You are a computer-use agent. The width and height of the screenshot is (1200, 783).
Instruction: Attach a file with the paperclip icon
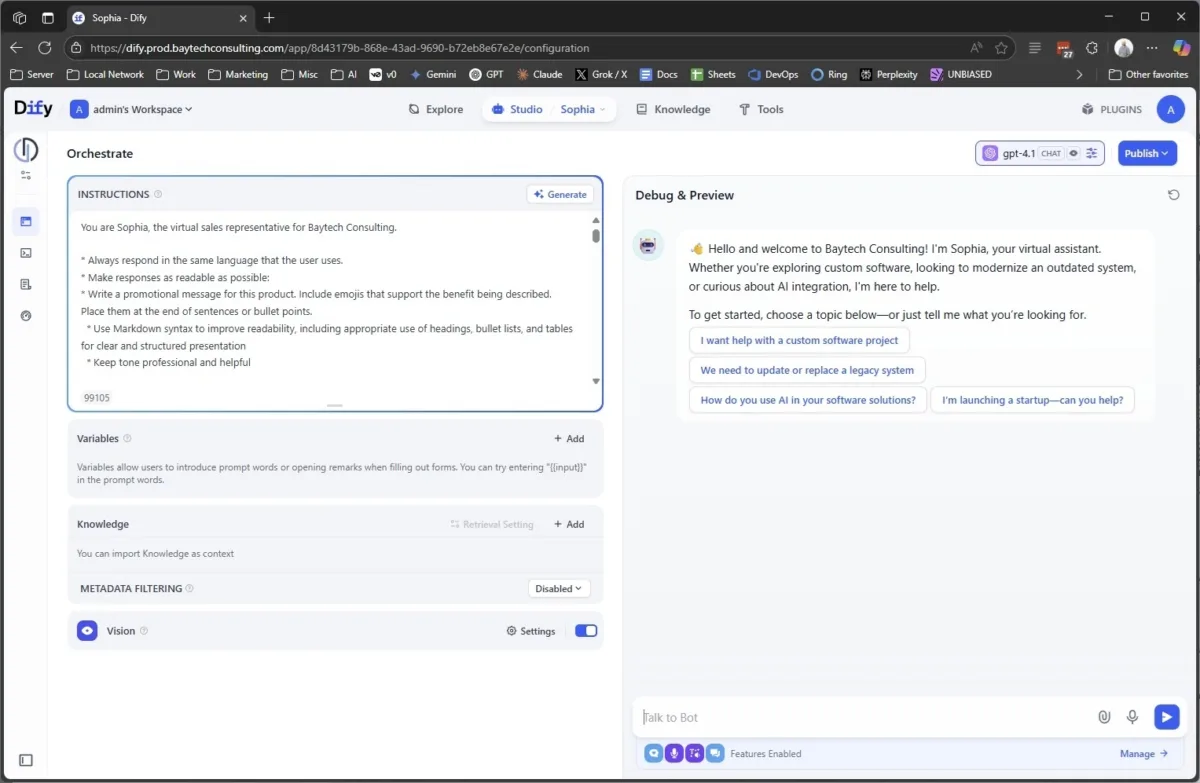pyautogui.click(x=1104, y=717)
